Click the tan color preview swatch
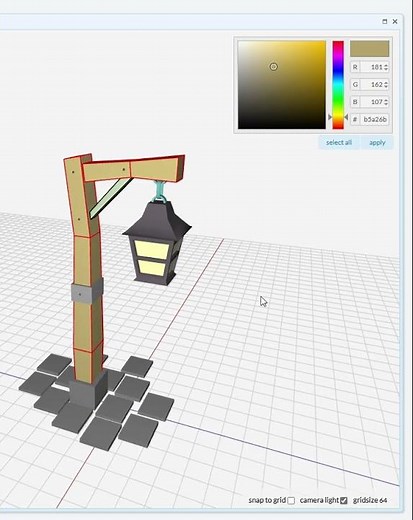Image resolution: width=413 pixels, height=520 pixels. coord(369,49)
